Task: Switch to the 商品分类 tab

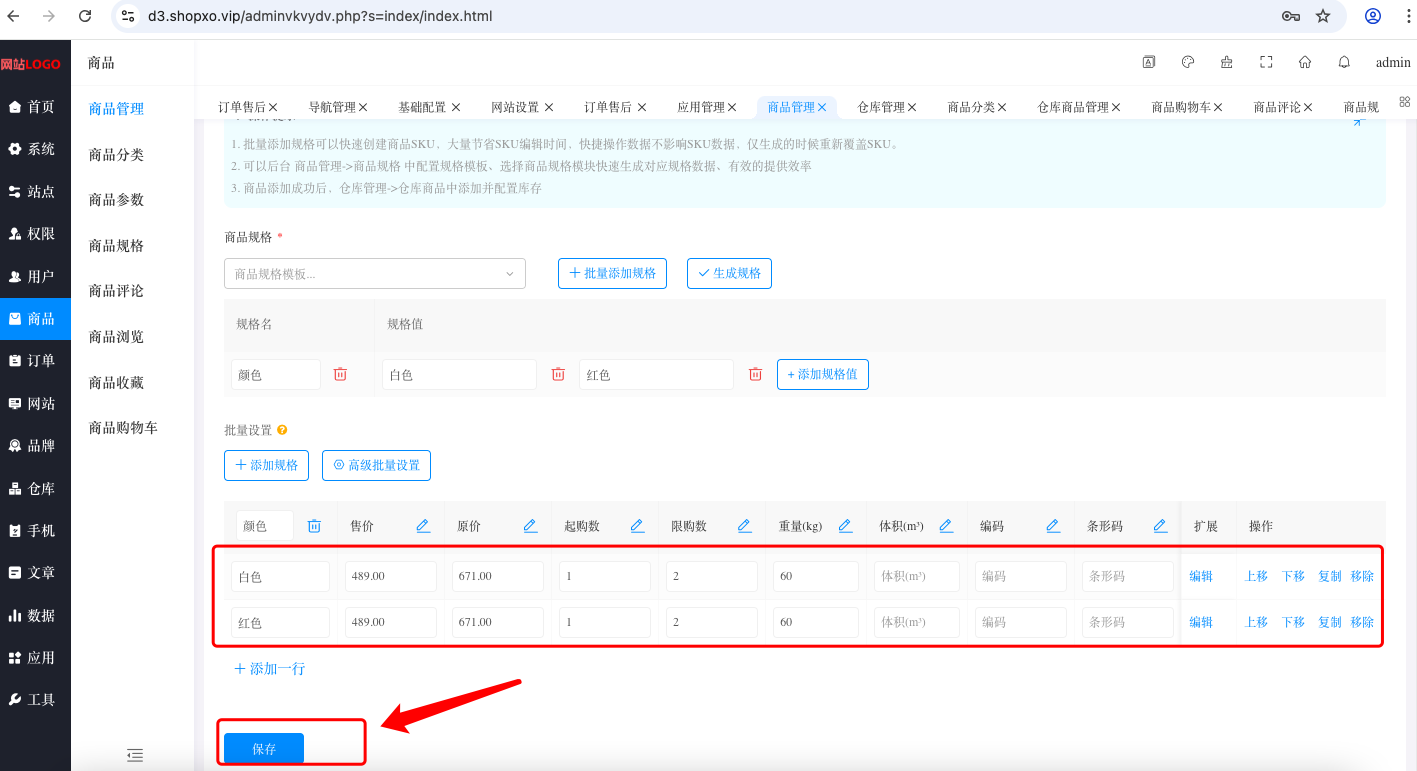Action: pyautogui.click(x=971, y=107)
